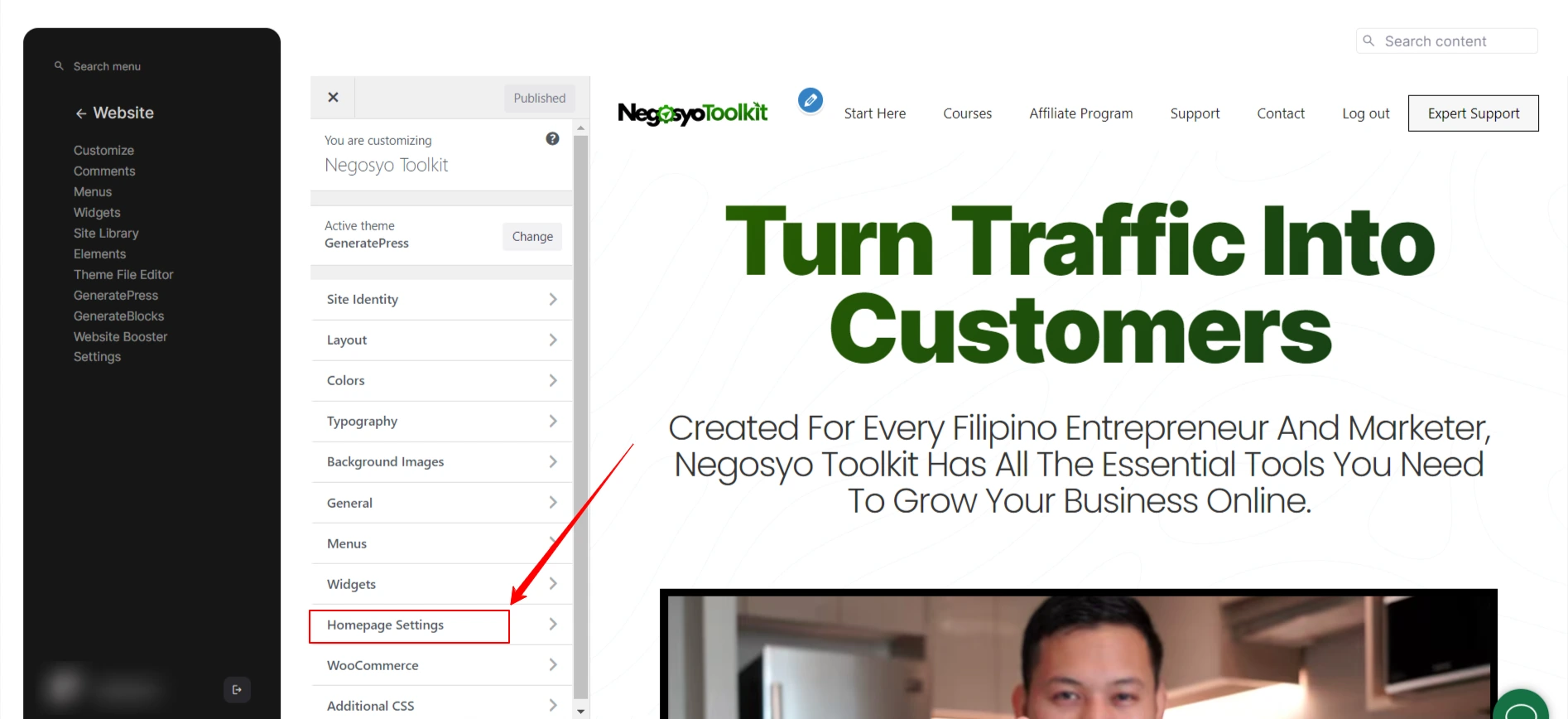Click the blue pencil edit shortcut icon
1568x719 pixels.
point(810,100)
